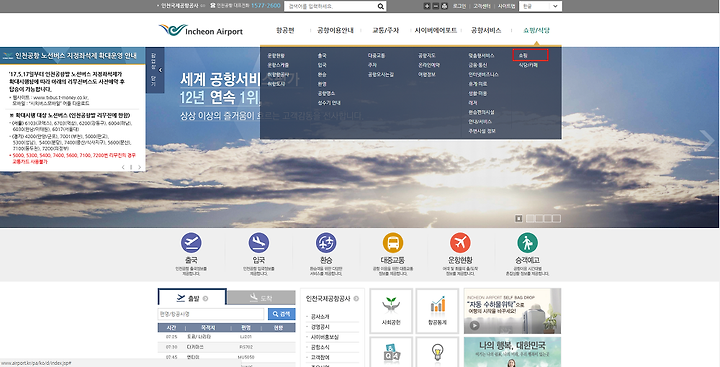
Task: Open the 대중교통 bus circle icon
Action: tap(393, 243)
